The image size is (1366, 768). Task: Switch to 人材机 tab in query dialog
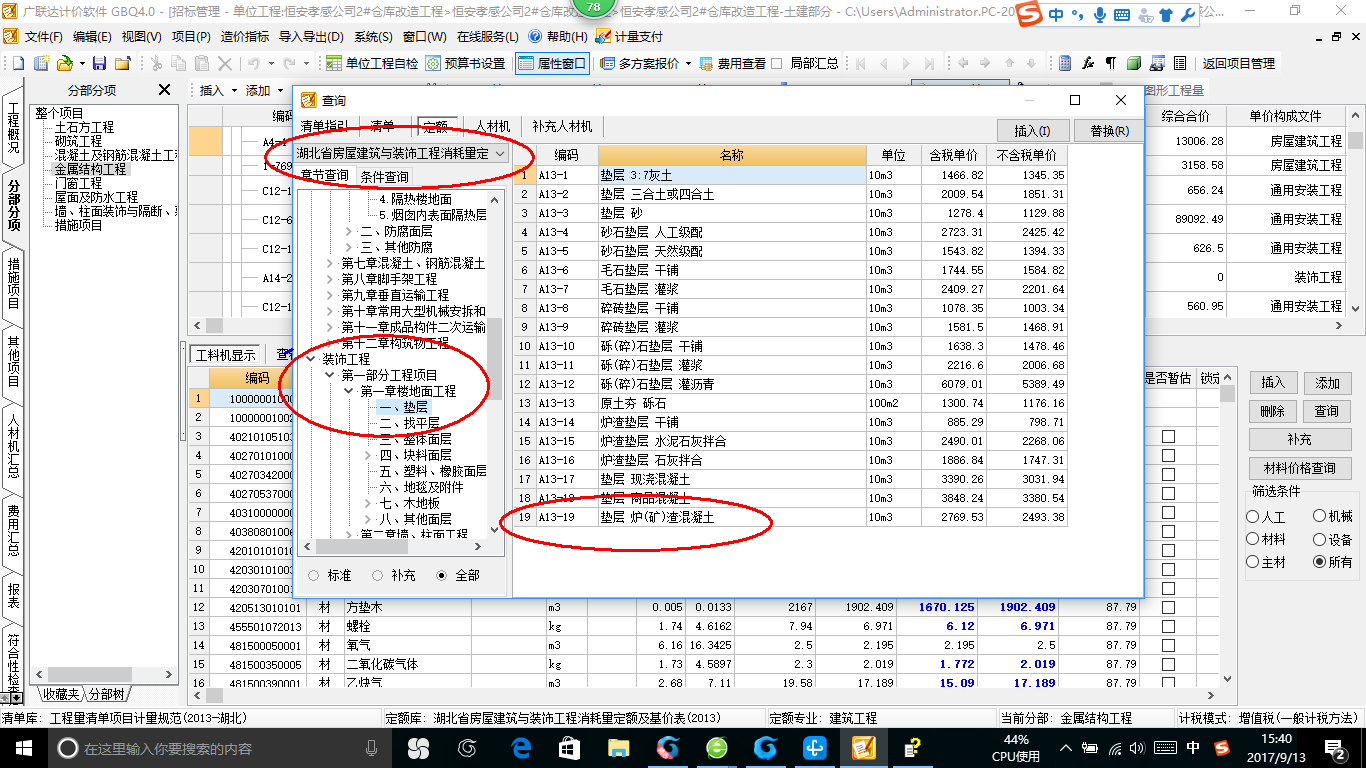493,127
